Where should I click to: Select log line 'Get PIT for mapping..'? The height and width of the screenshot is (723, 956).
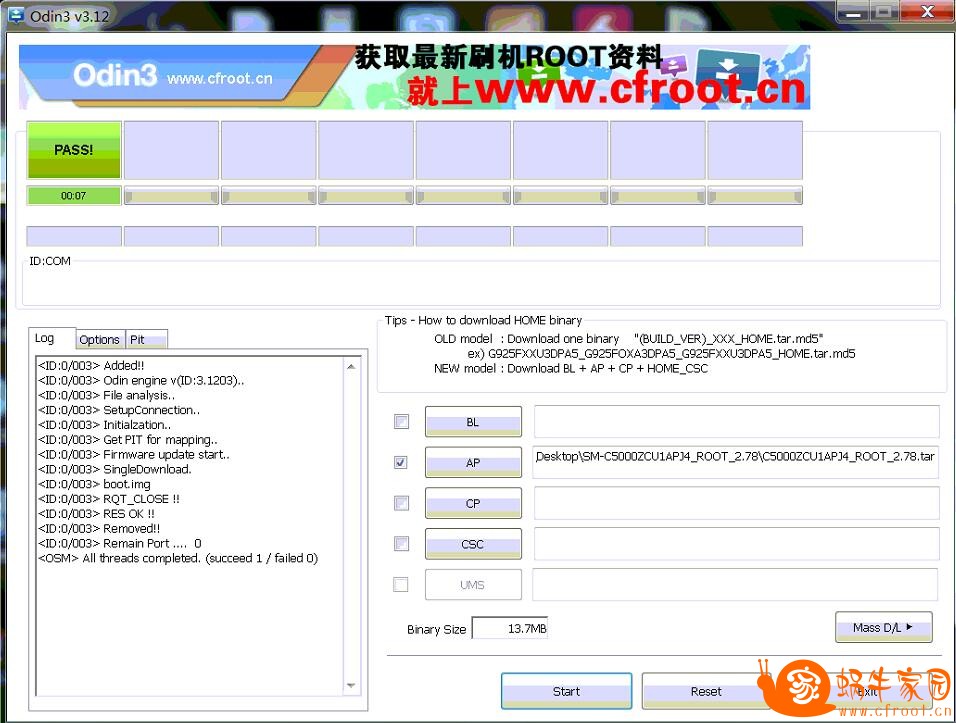coord(128,440)
